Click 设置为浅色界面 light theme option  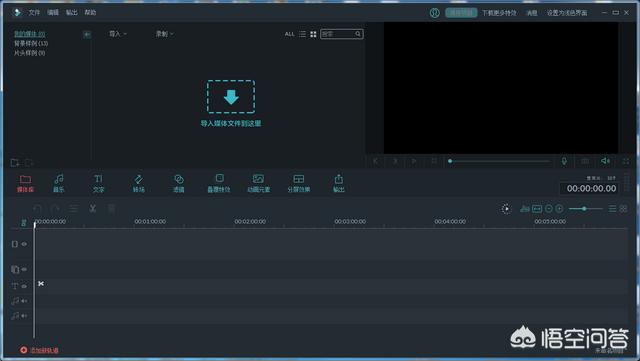point(567,13)
